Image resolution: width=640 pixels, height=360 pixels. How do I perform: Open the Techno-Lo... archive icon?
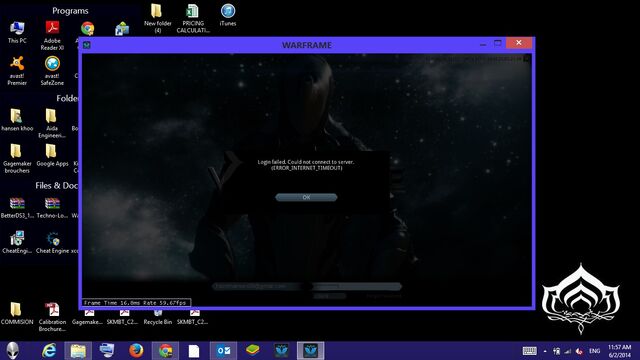coord(52,207)
